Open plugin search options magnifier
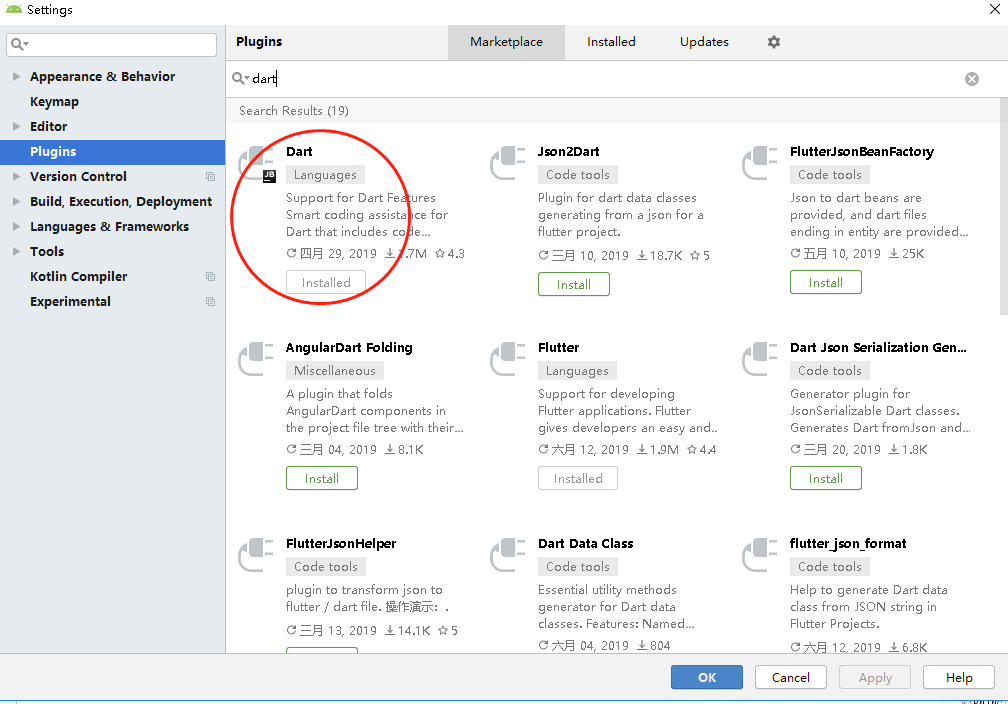 tap(240, 78)
